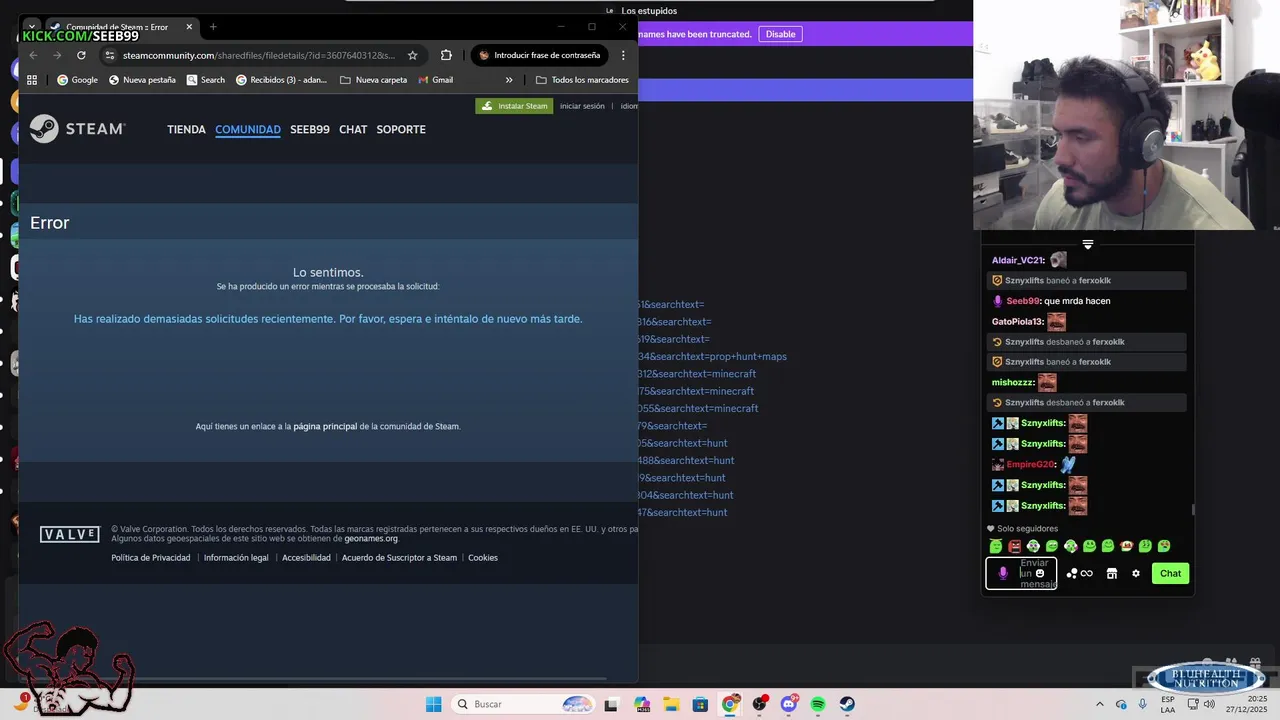The width and height of the screenshot is (1280, 720).
Task: Open Nueva carpeta bookmark folder
Action: [x=373, y=80]
